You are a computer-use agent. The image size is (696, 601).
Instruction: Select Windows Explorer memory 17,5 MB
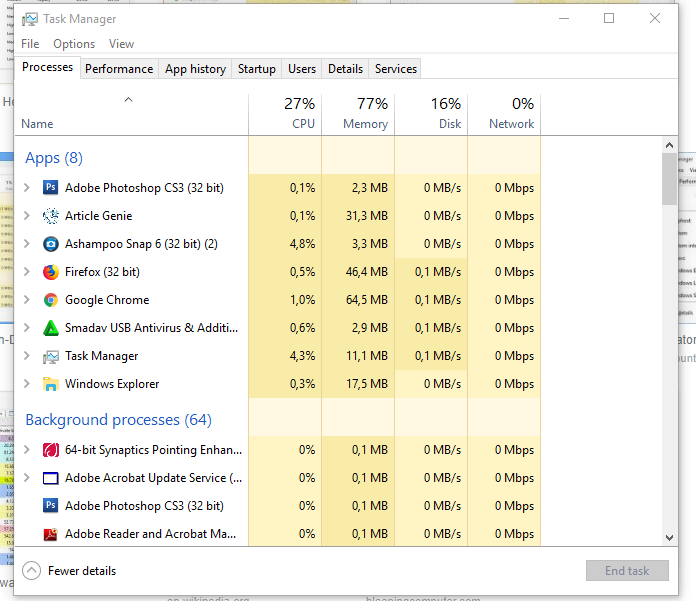(367, 384)
